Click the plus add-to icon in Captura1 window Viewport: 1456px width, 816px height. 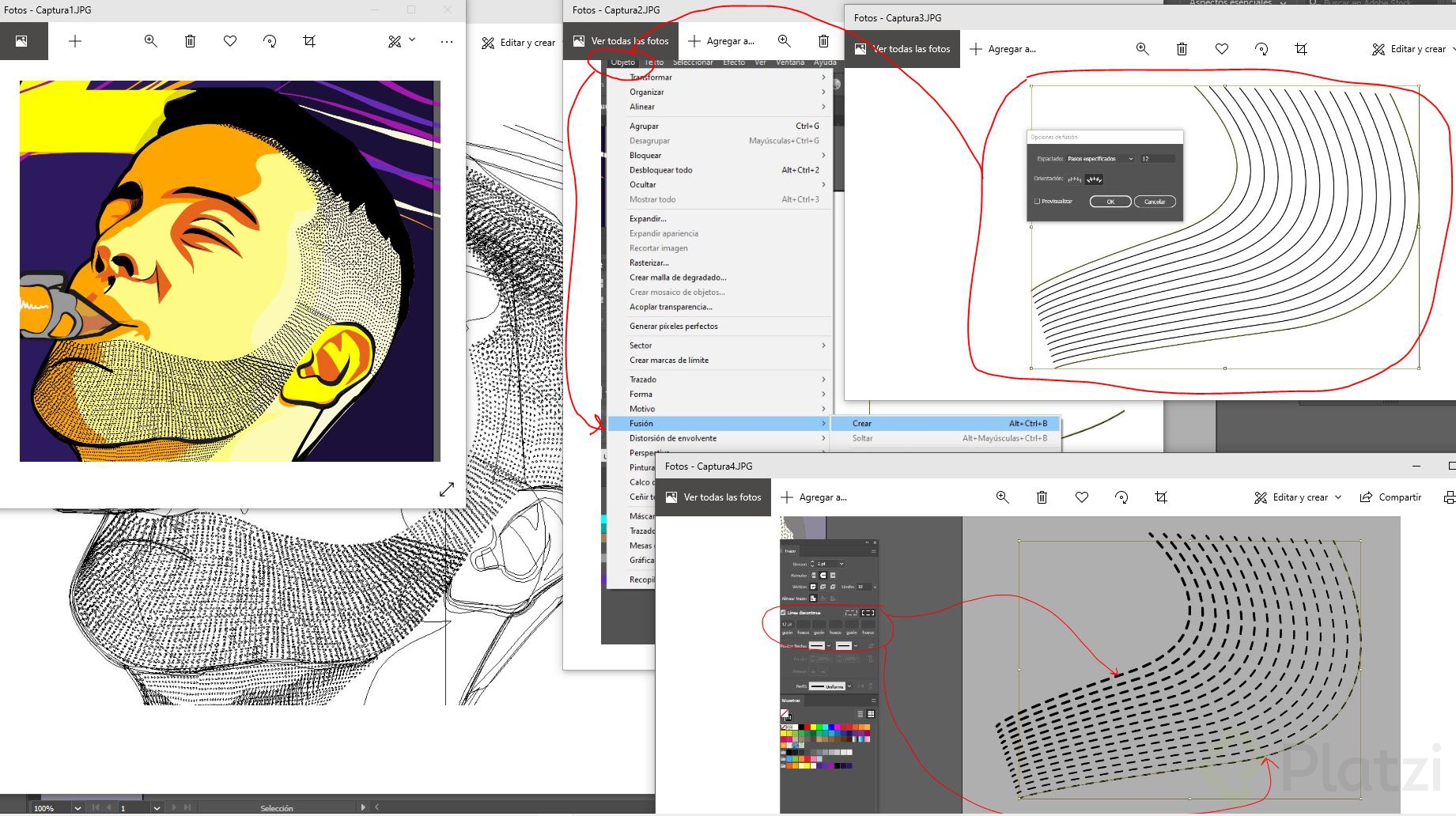pyautogui.click(x=75, y=41)
